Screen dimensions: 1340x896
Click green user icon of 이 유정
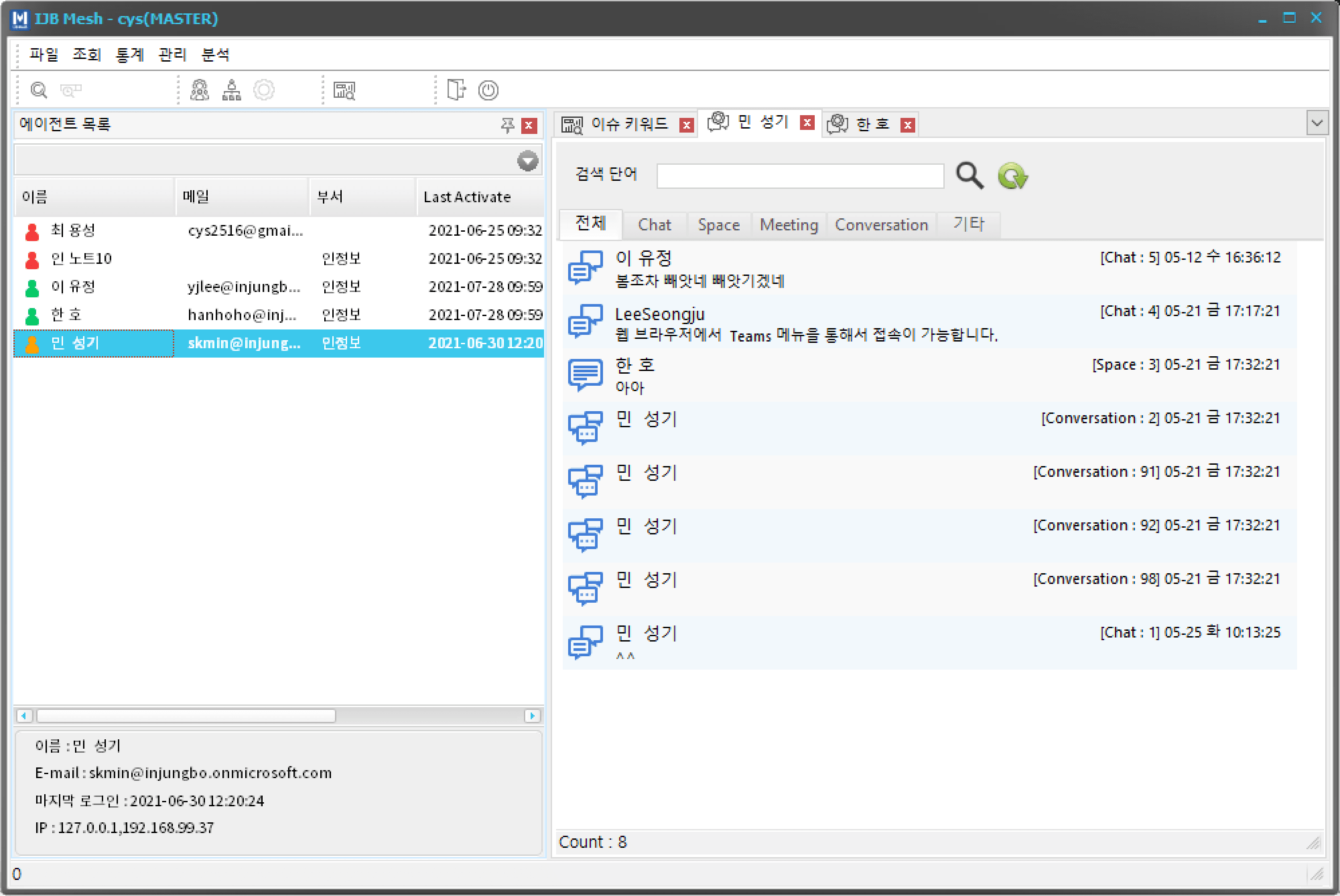point(32,288)
